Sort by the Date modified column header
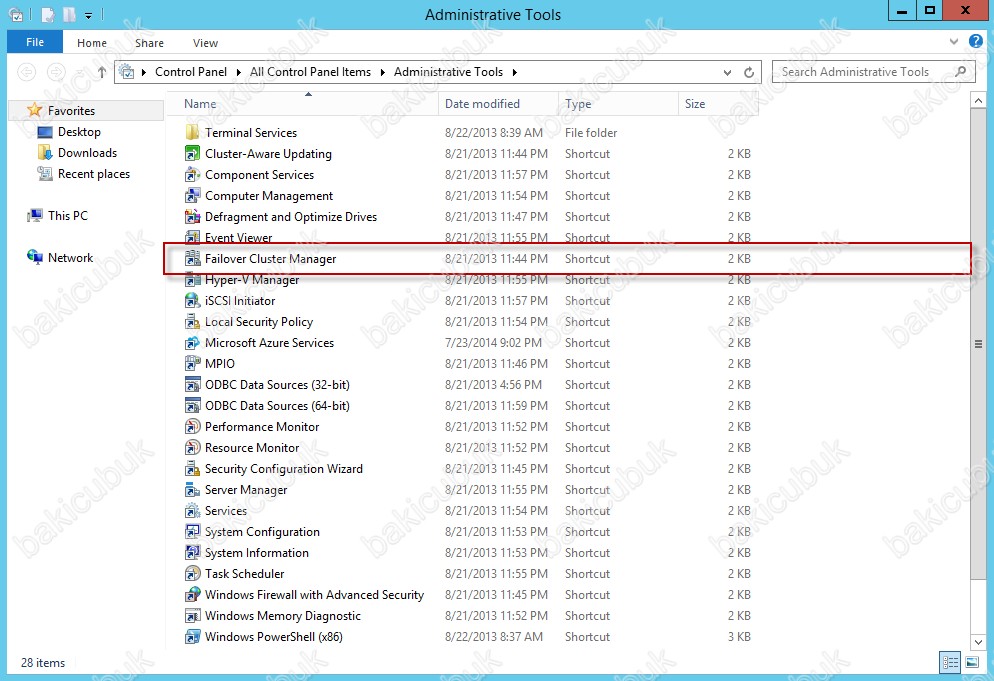Viewport: 994px width, 681px height. (498, 104)
